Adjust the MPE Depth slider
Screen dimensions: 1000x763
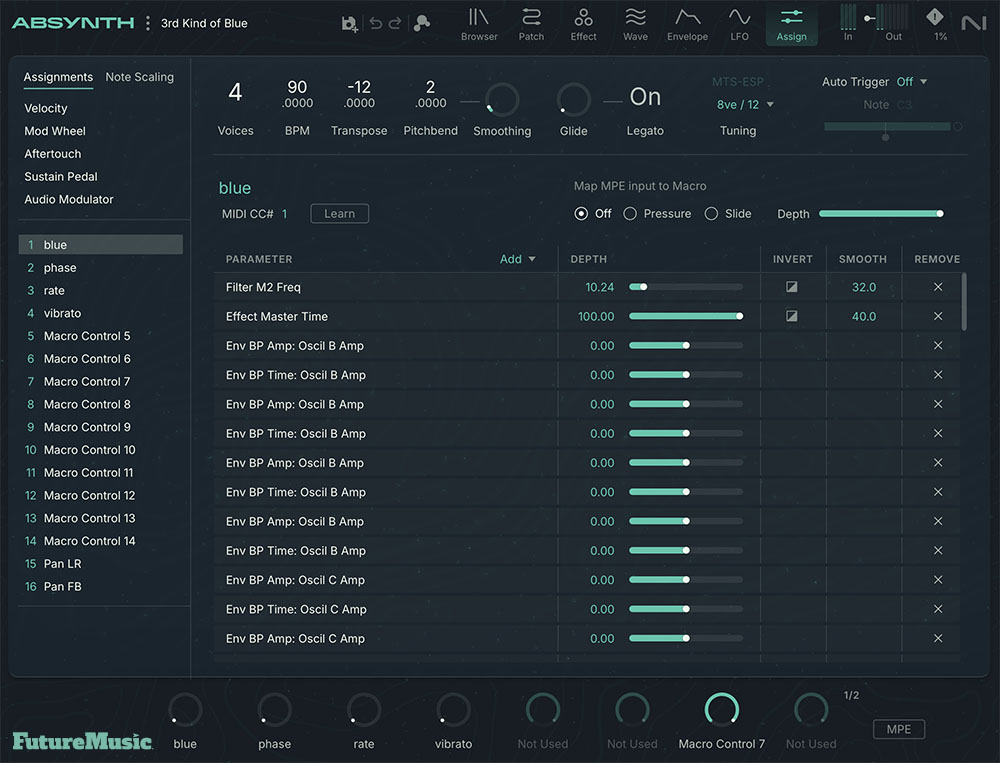pos(881,214)
